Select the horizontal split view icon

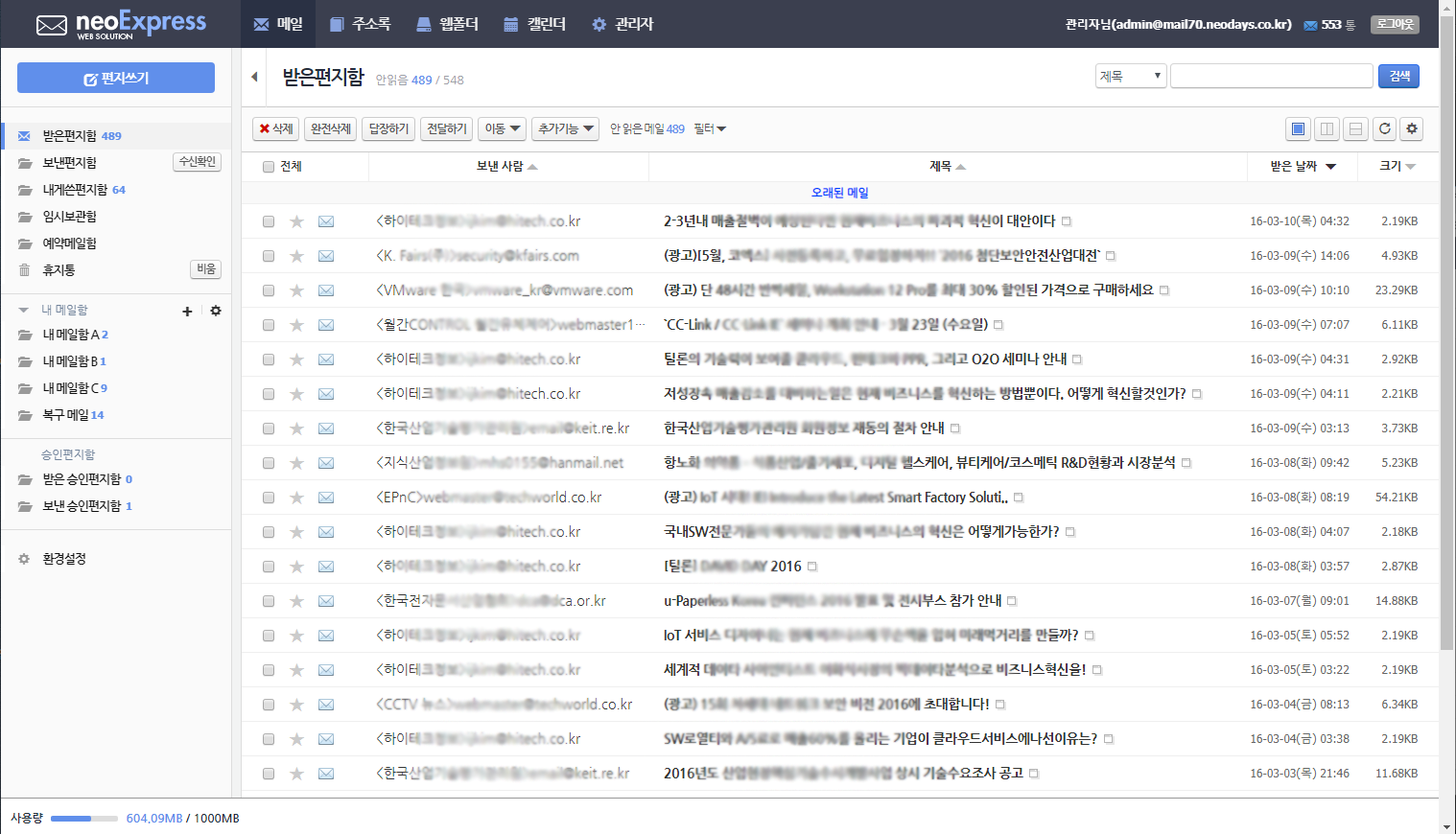coord(1355,128)
